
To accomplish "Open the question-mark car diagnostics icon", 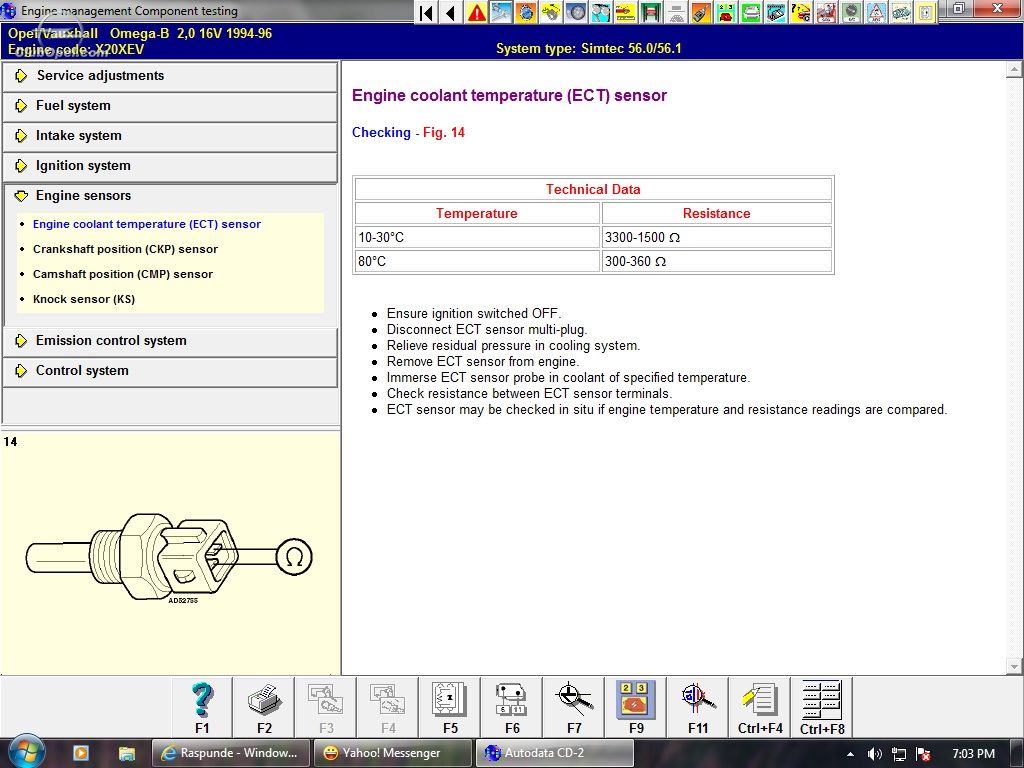I will pyautogui.click(x=801, y=12).
